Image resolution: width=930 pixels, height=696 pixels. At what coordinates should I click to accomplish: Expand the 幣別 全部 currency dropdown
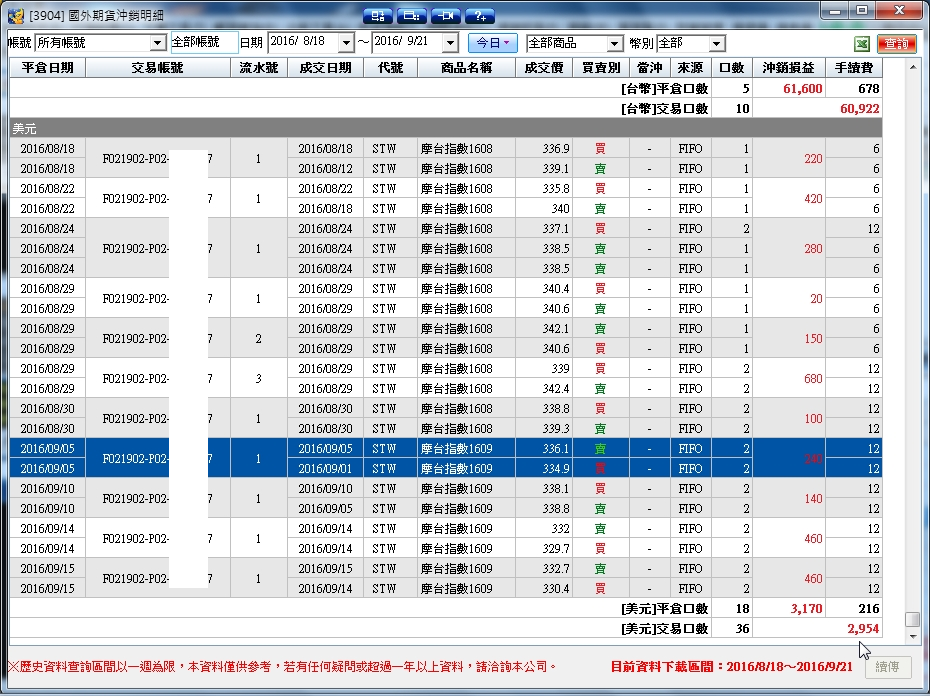tap(716, 43)
